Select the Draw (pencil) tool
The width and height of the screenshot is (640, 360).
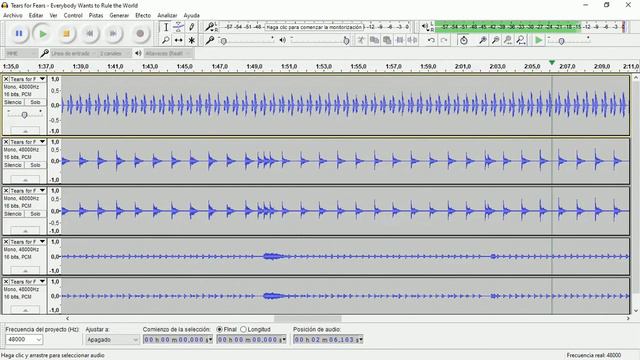pyautogui.click(x=191, y=27)
